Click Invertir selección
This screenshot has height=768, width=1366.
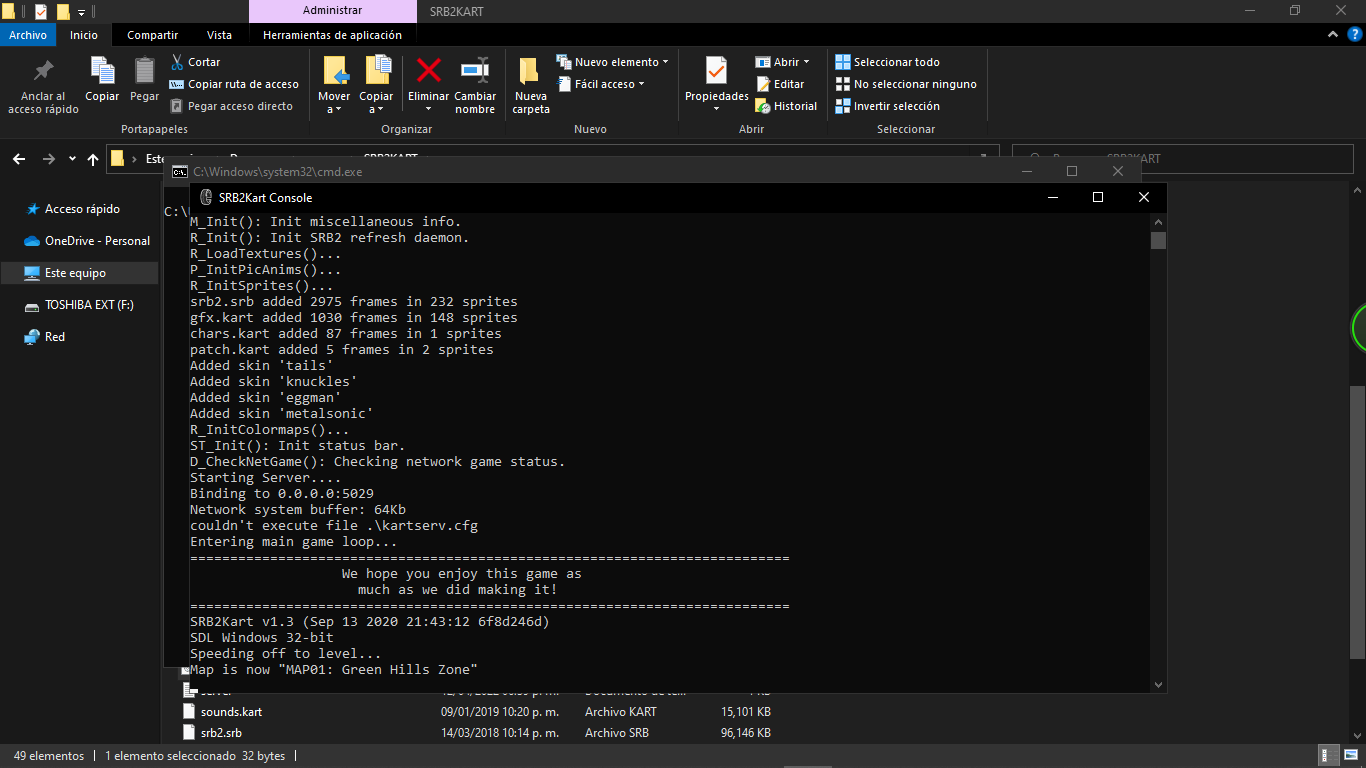tap(888, 106)
